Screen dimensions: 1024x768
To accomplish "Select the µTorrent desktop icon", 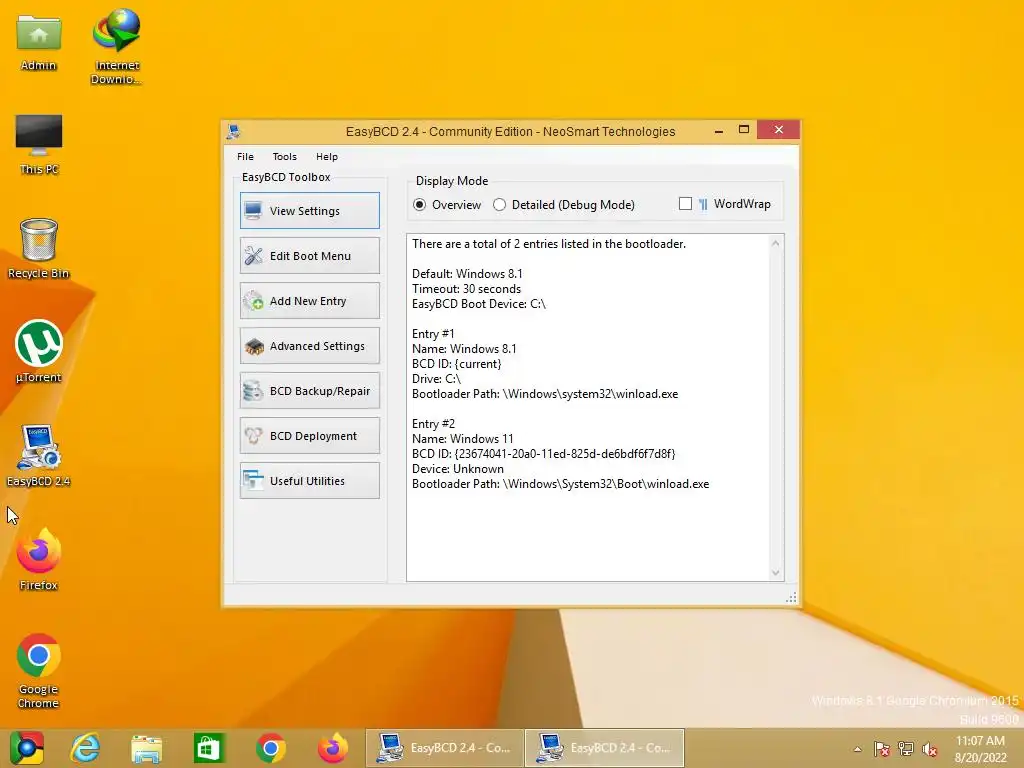I will (x=39, y=352).
